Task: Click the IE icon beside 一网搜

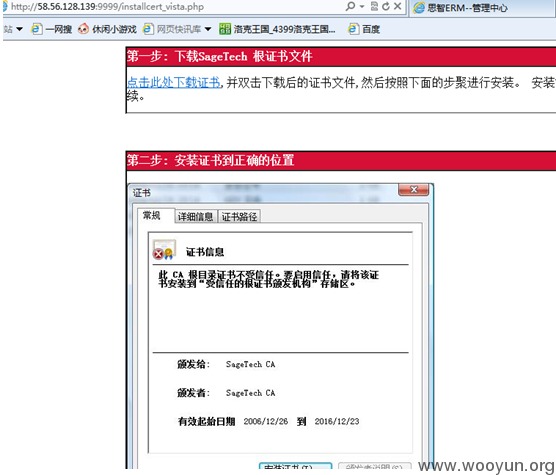Action: click(x=37, y=29)
